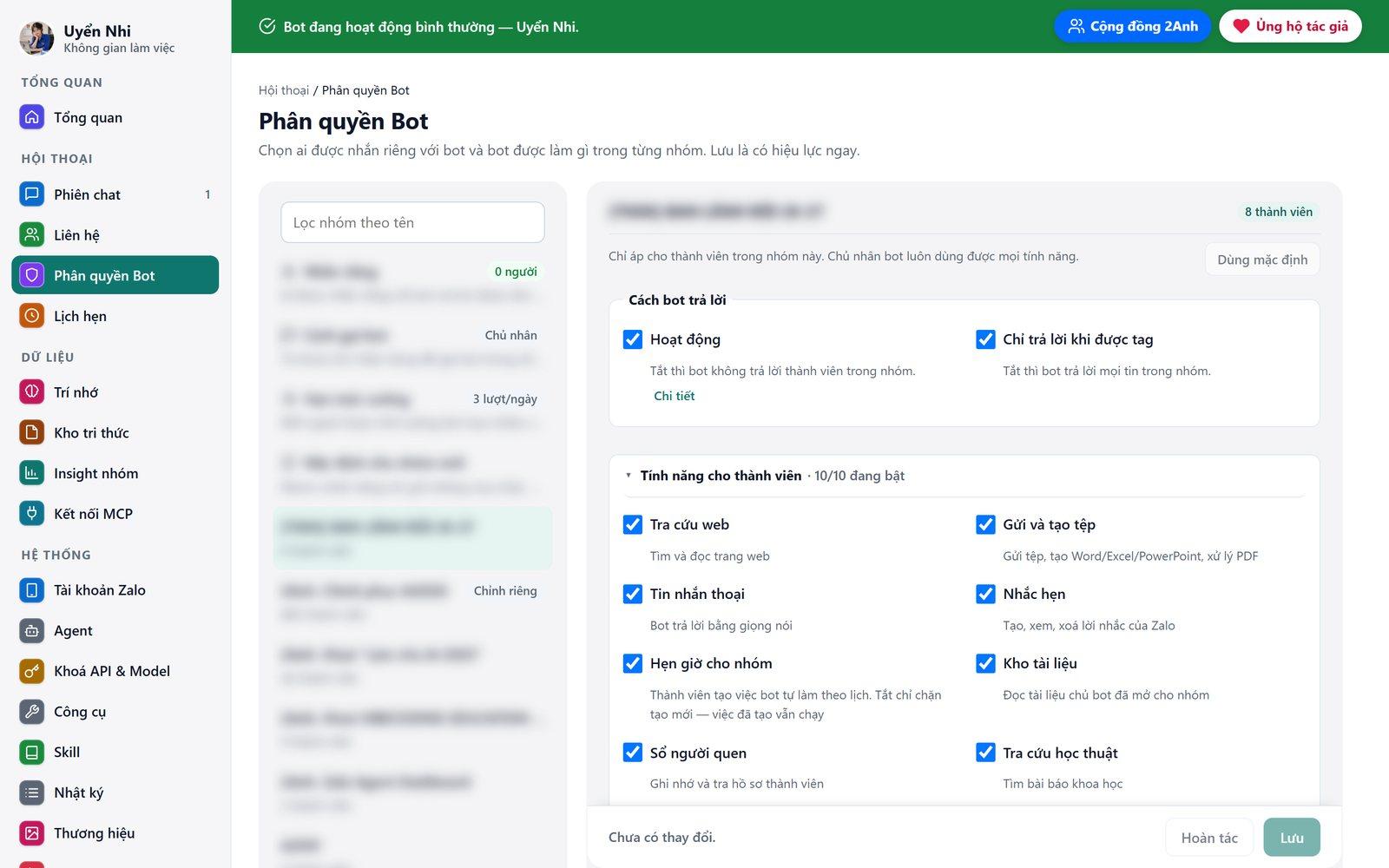This screenshot has height=868, width=1389.
Task: Focus the Lọc nhóm theo tên field
Action: tap(412, 222)
